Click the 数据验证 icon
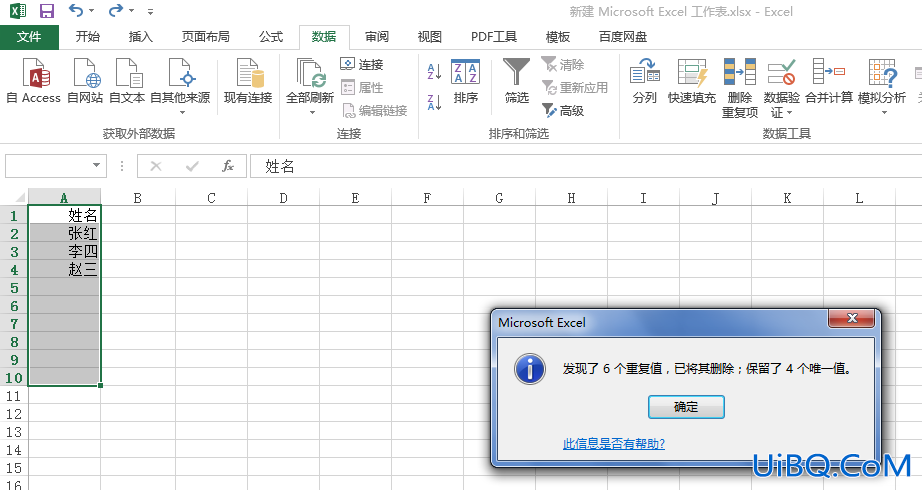922x490 pixels. 781,73
